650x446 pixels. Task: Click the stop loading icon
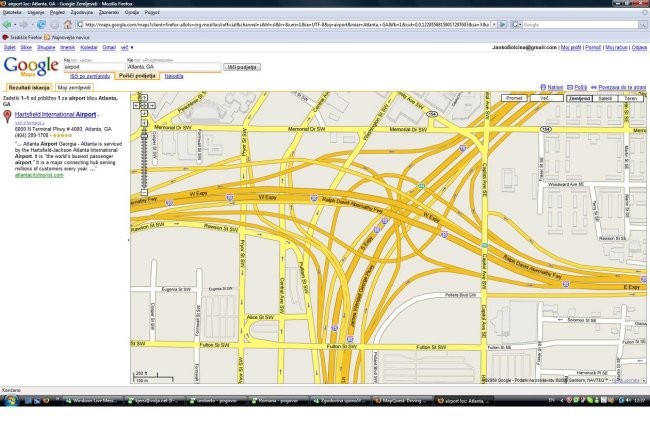54,25
